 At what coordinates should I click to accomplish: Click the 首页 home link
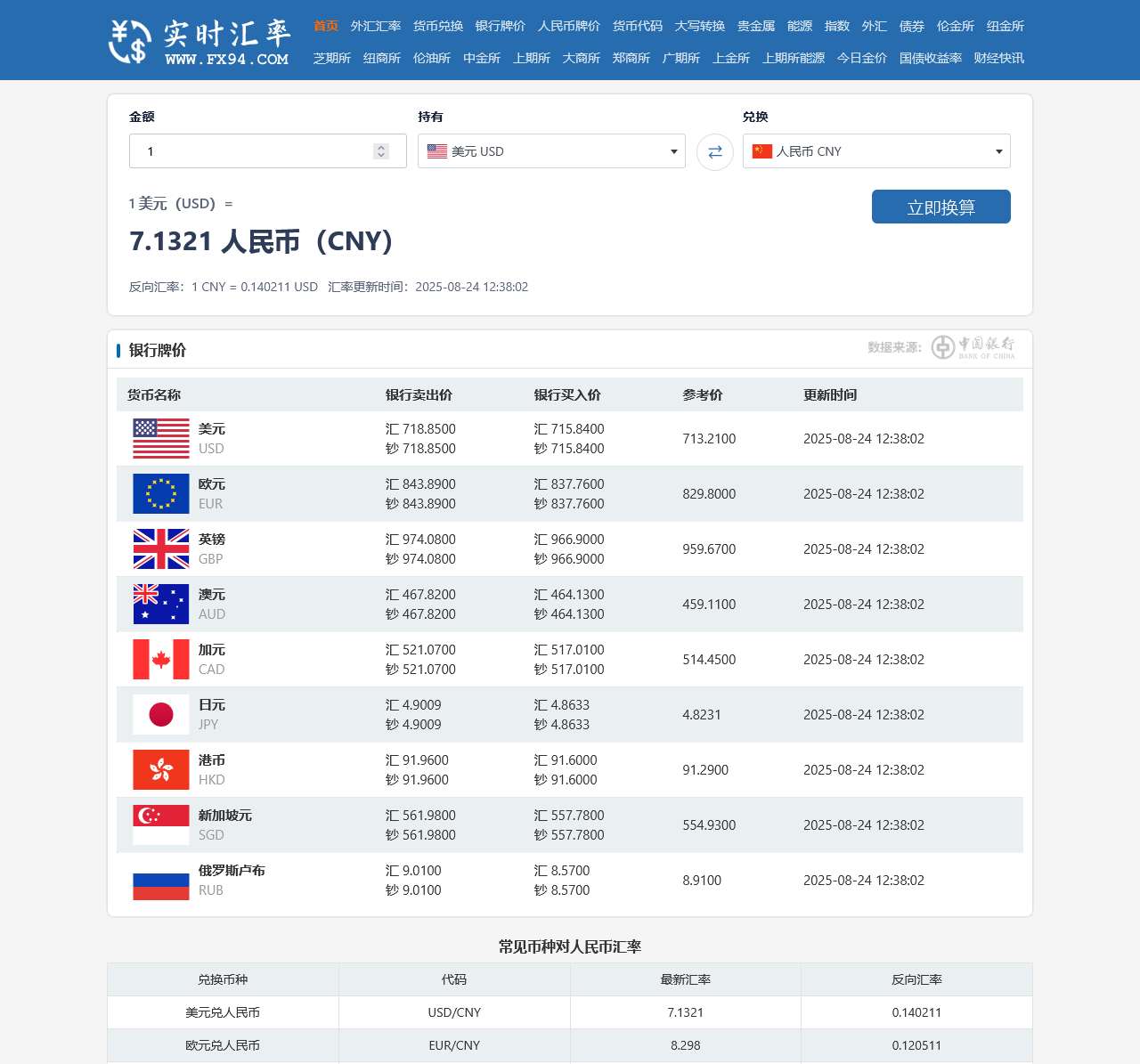pyautogui.click(x=325, y=26)
